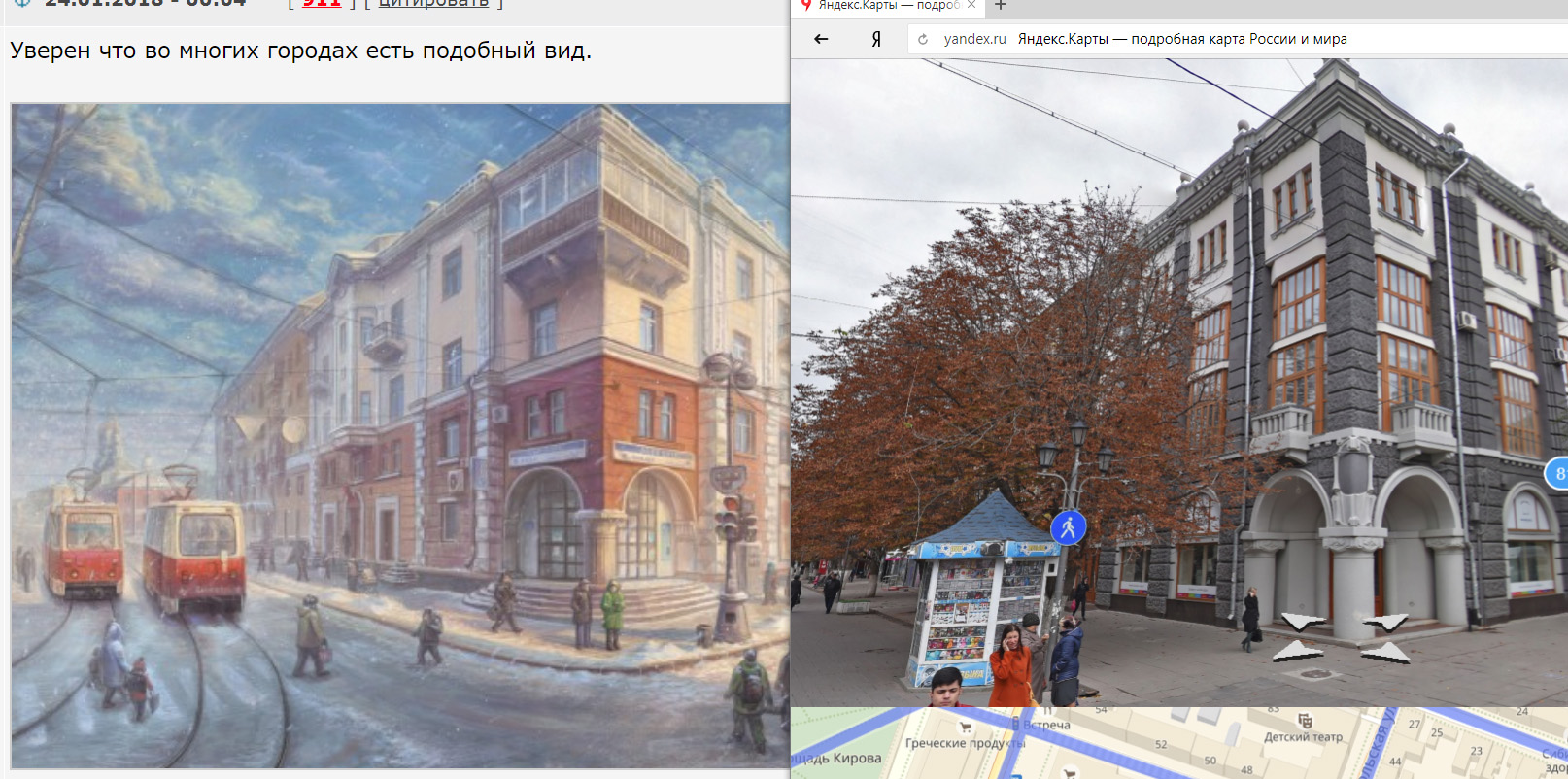Click the Детский театр map label
Image resolution: width=1568 pixels, height=779 pixels.
[1303, 737]
